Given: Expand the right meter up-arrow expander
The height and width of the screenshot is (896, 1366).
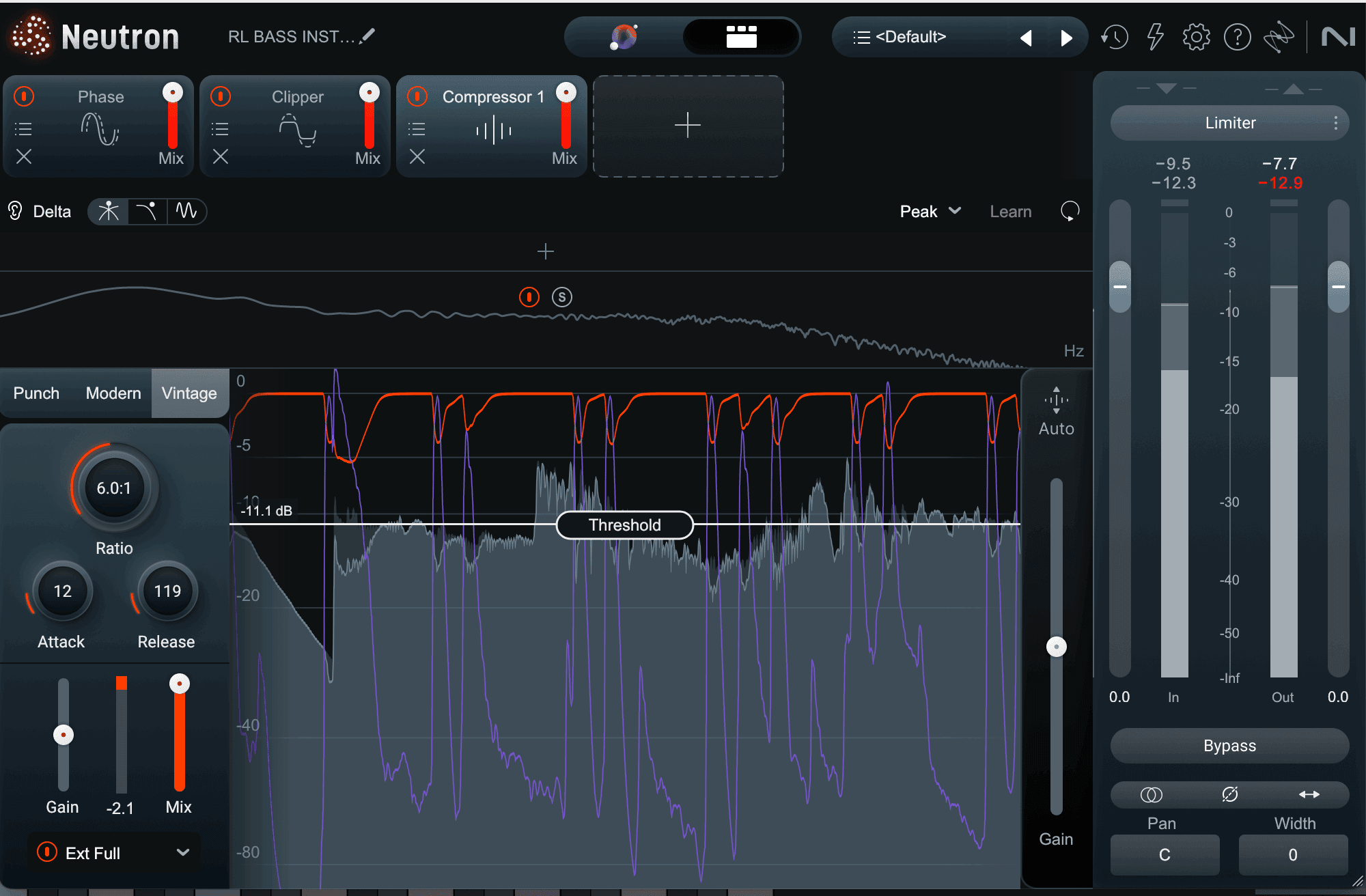Looking at the screenshot, I should point(1293,89).
